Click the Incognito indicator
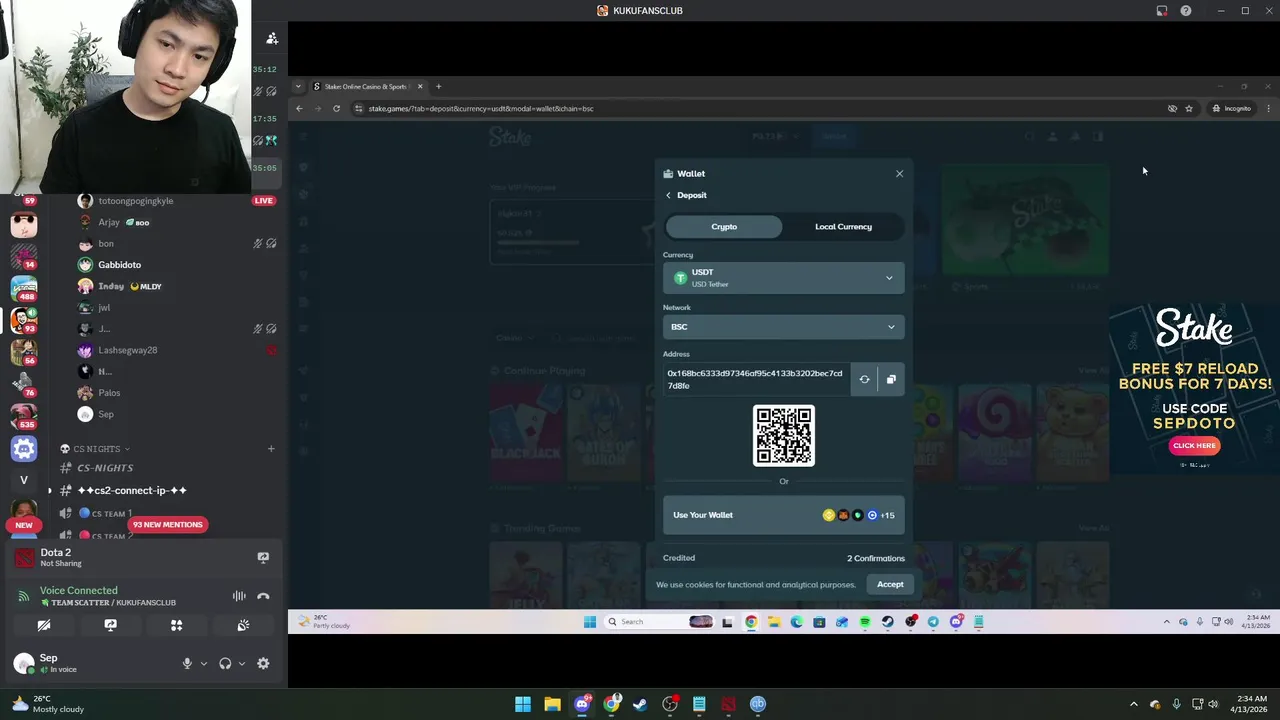Image resolution: width=1280 pixels, height=720 pixels. (x=1232, y=108)
